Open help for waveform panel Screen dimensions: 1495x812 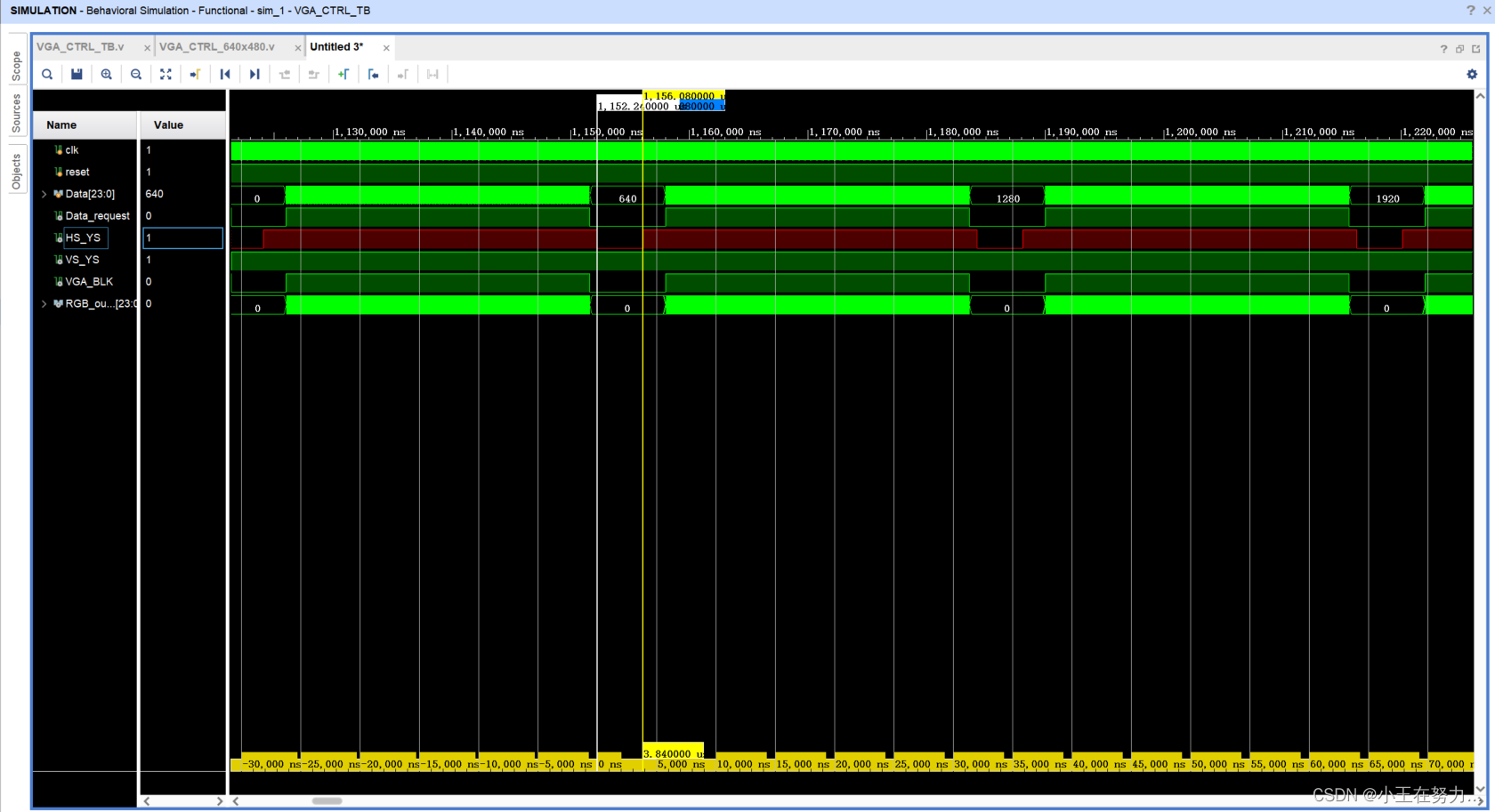click(x=1443, y=49)
